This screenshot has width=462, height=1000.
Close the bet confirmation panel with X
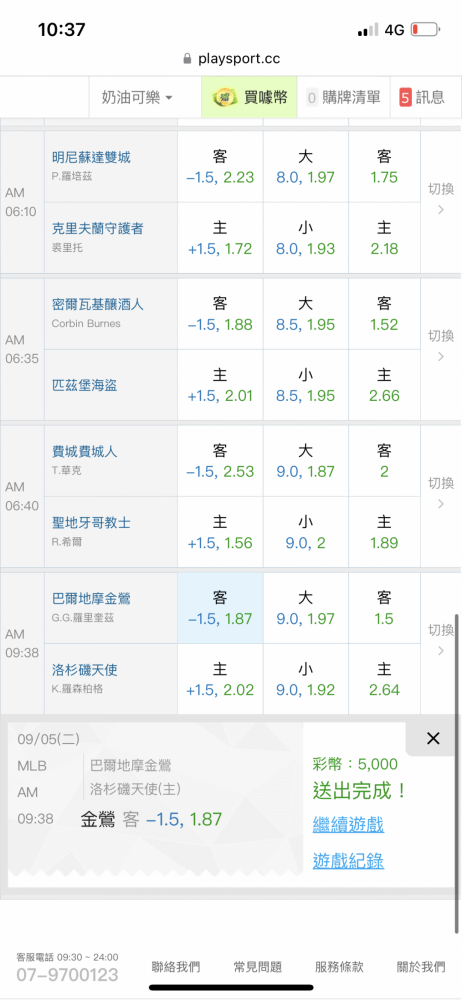(x=433, y=739)
